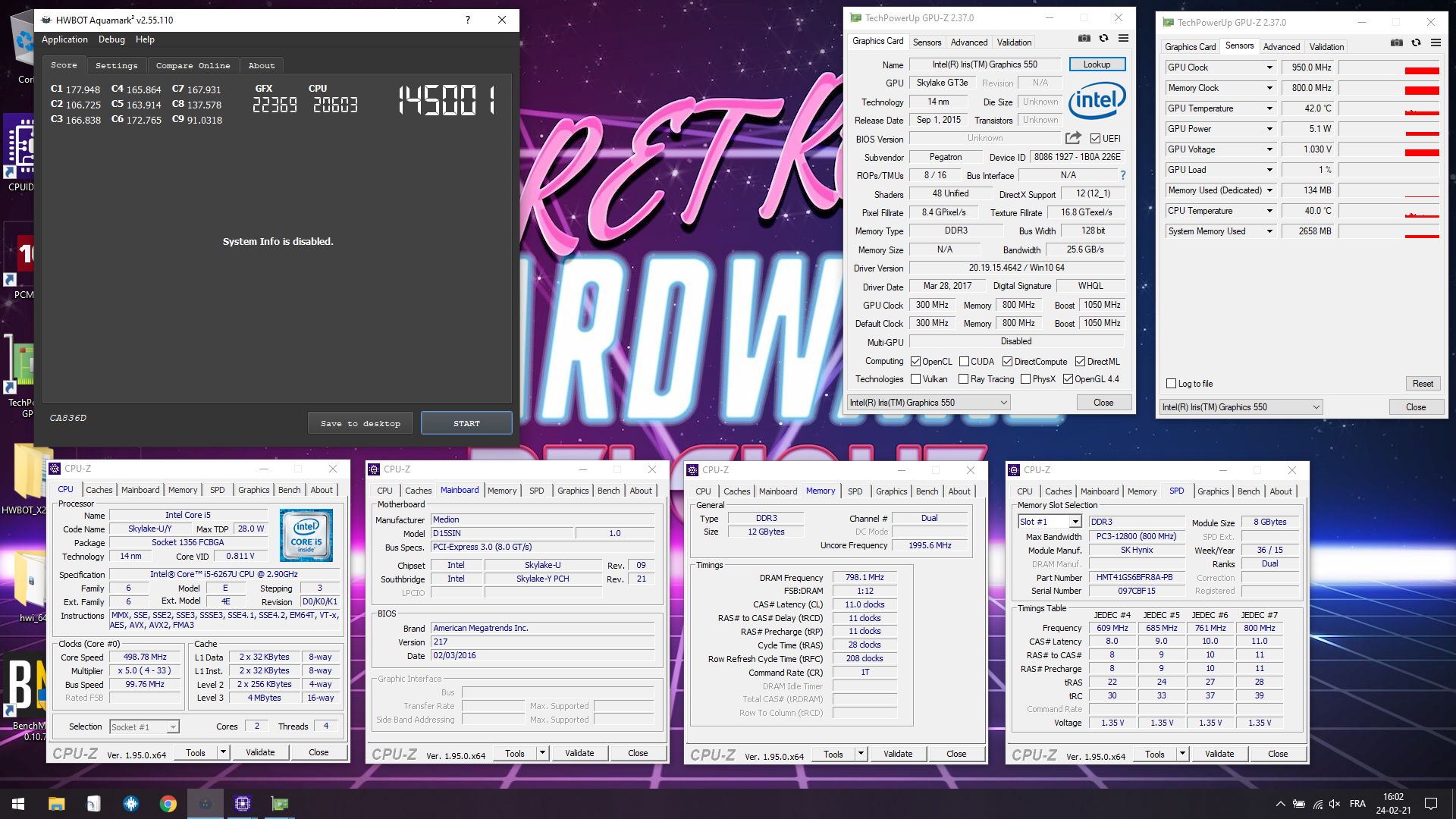This screenshot has width=1456, height=819.
Task: Click the BIOS share/export icon in GPU-Z
Action: 1073,138
